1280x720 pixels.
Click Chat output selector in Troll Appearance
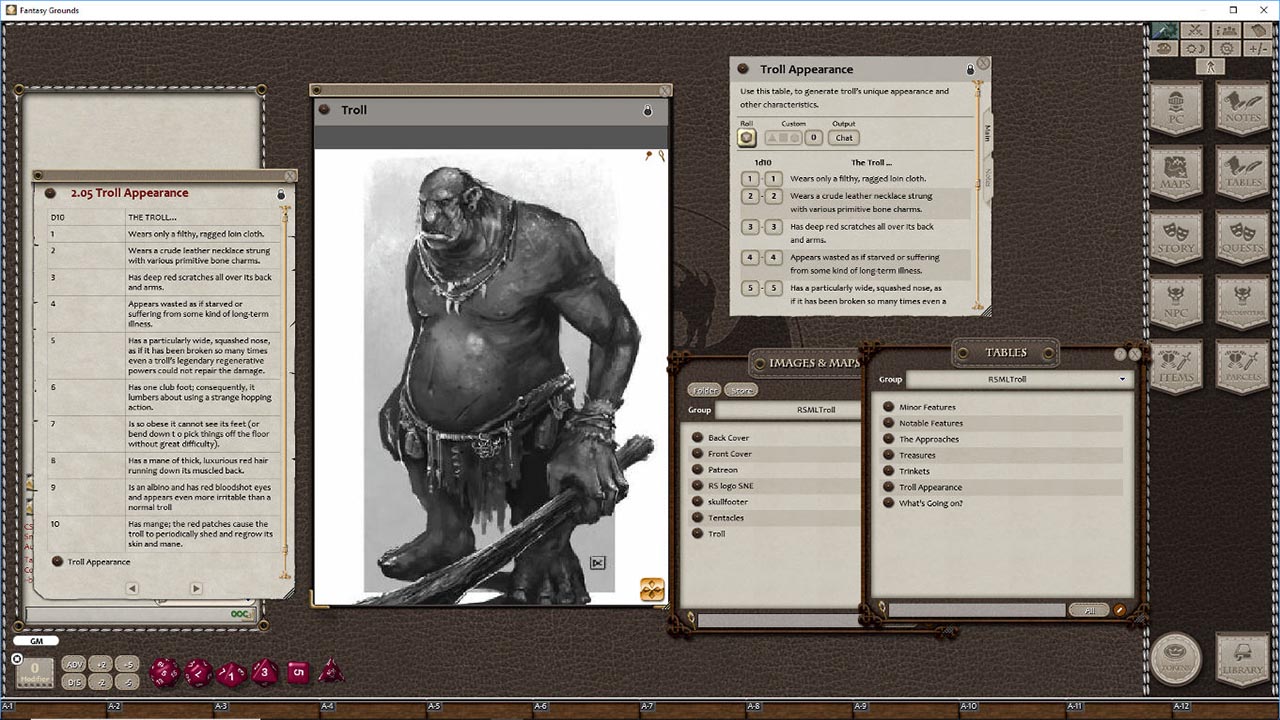(844, 138)
